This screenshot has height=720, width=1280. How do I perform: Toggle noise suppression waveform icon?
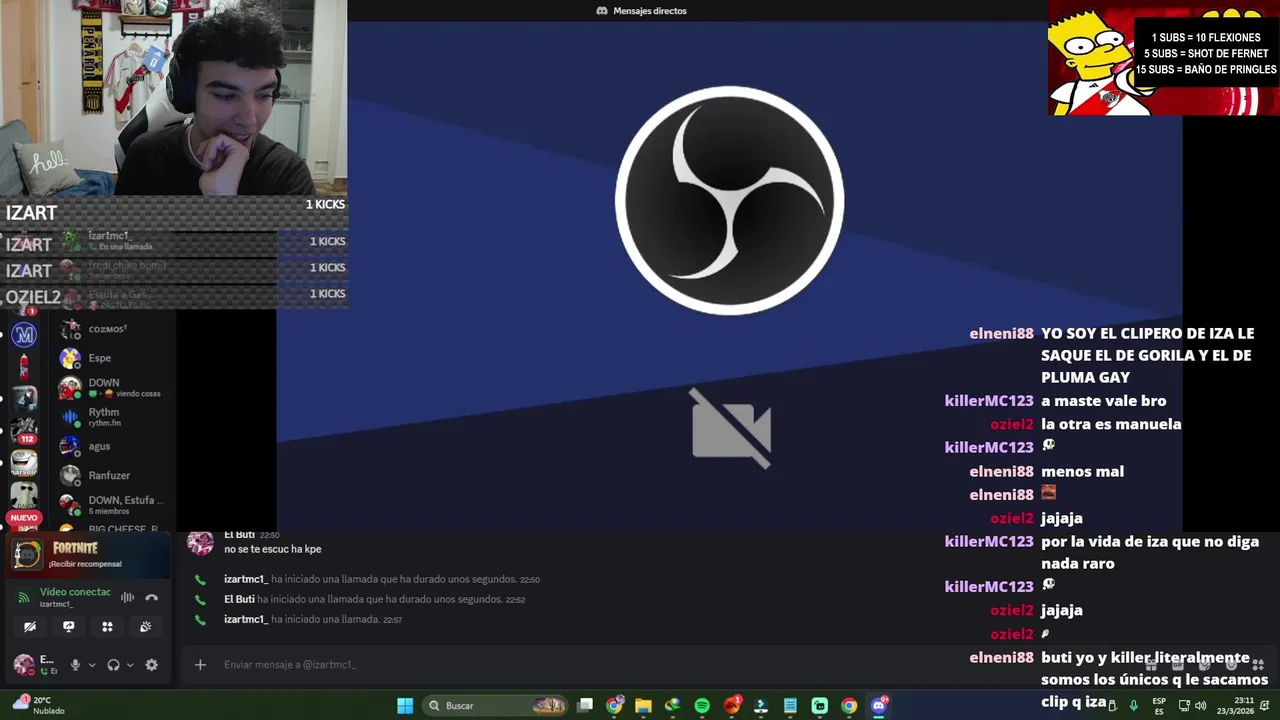tap(128, 597)
